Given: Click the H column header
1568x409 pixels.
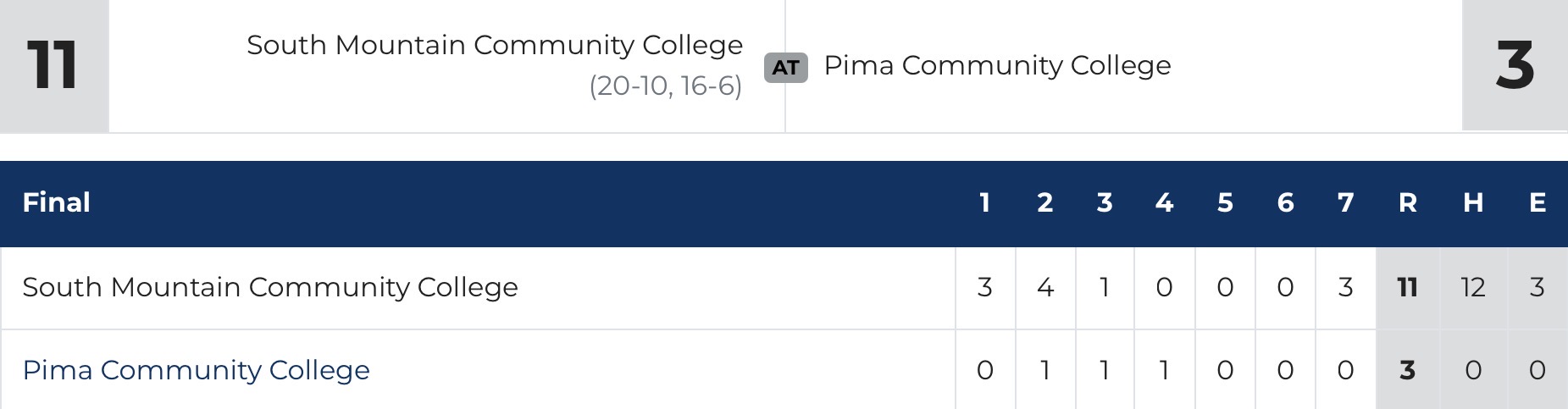Looking at the screenshot, I should (1473, 202).
